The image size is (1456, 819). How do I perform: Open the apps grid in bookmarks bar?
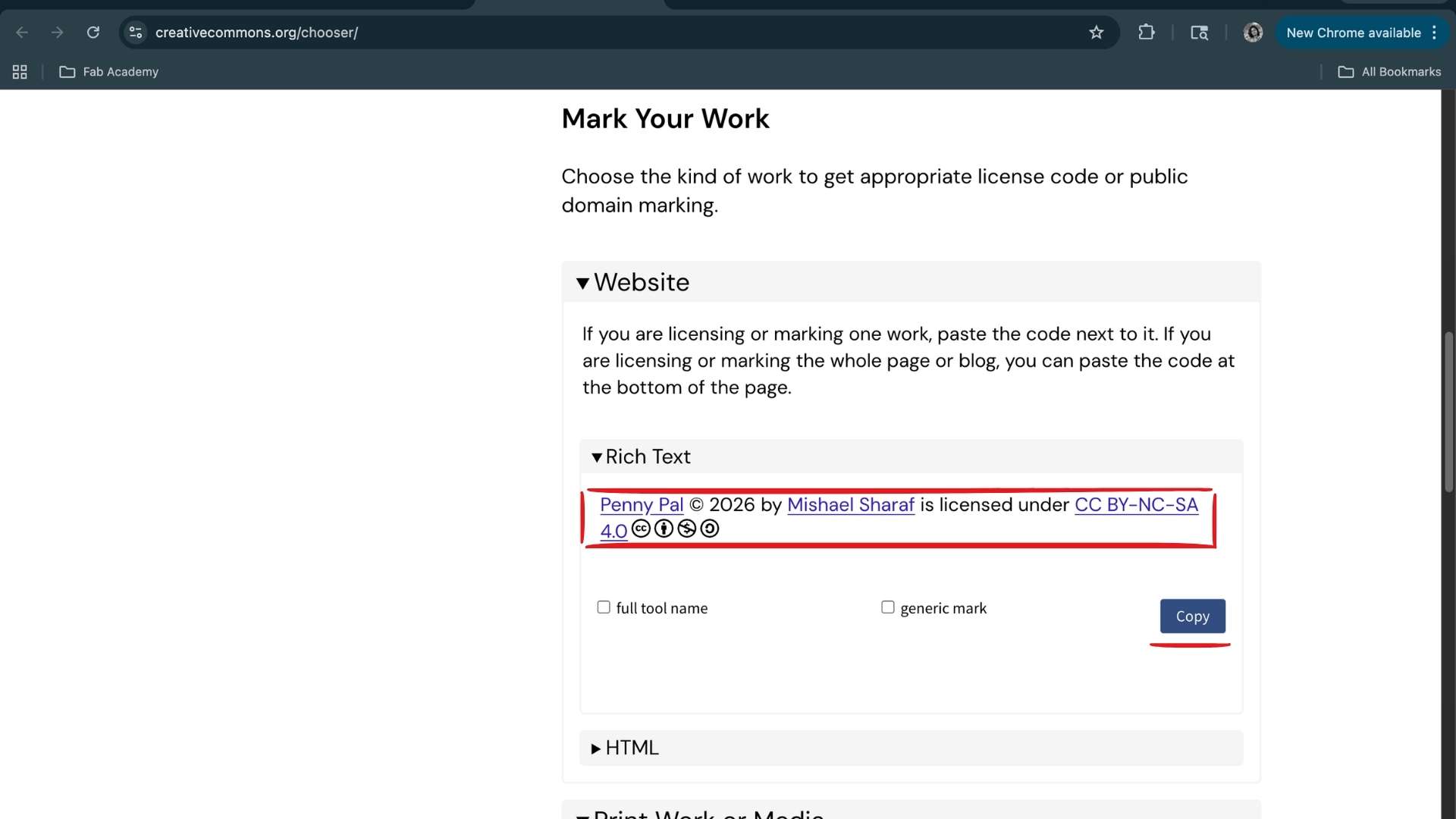(x=20, y=72)
